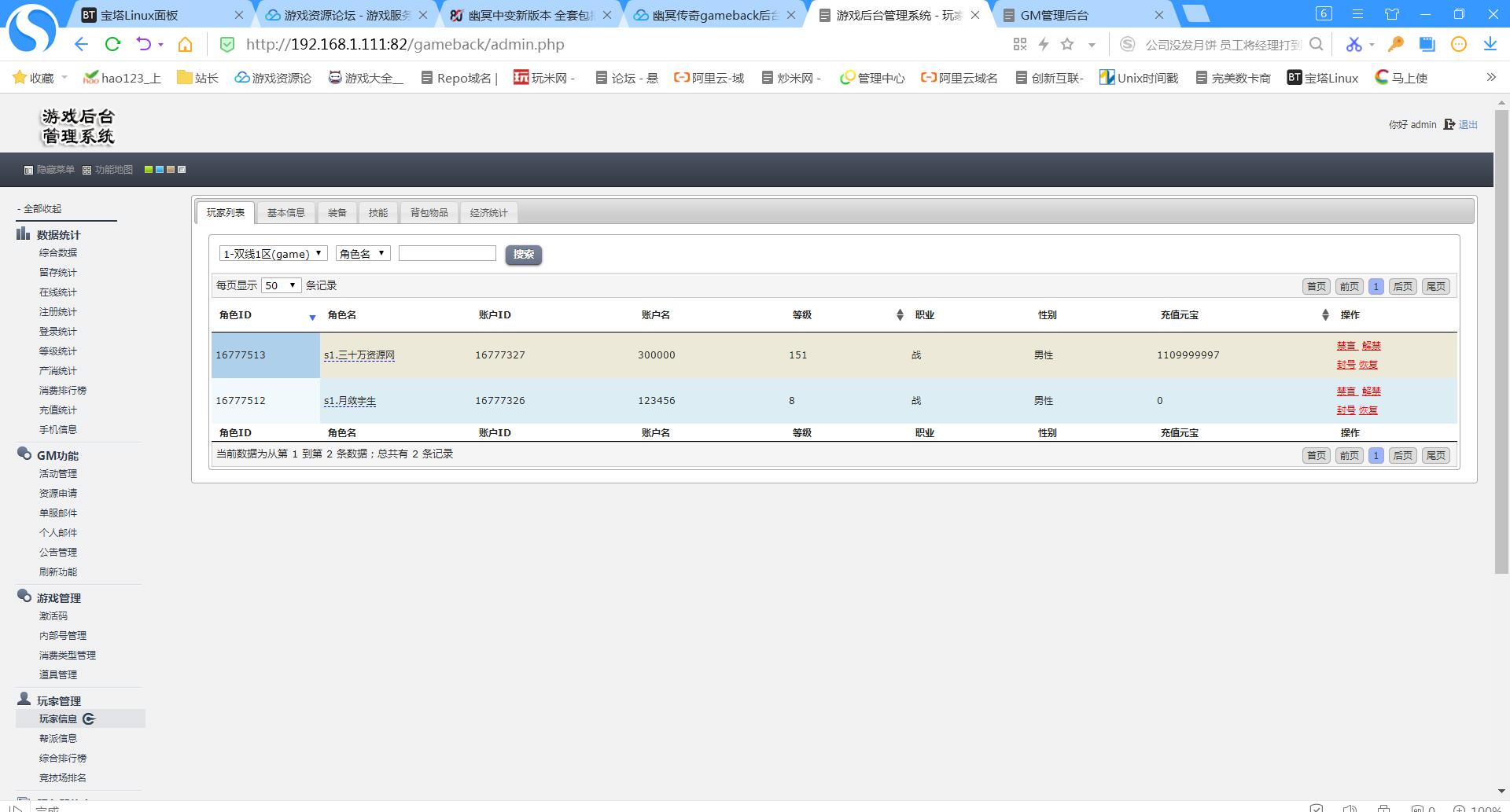The height and width of the screenshot is (812, 1510).
Task: Collapse all menus with 全部收起
Action: 42,209
